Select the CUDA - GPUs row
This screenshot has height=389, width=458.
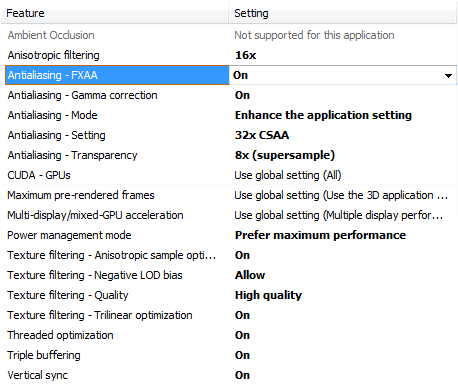[x=231, y=175]
